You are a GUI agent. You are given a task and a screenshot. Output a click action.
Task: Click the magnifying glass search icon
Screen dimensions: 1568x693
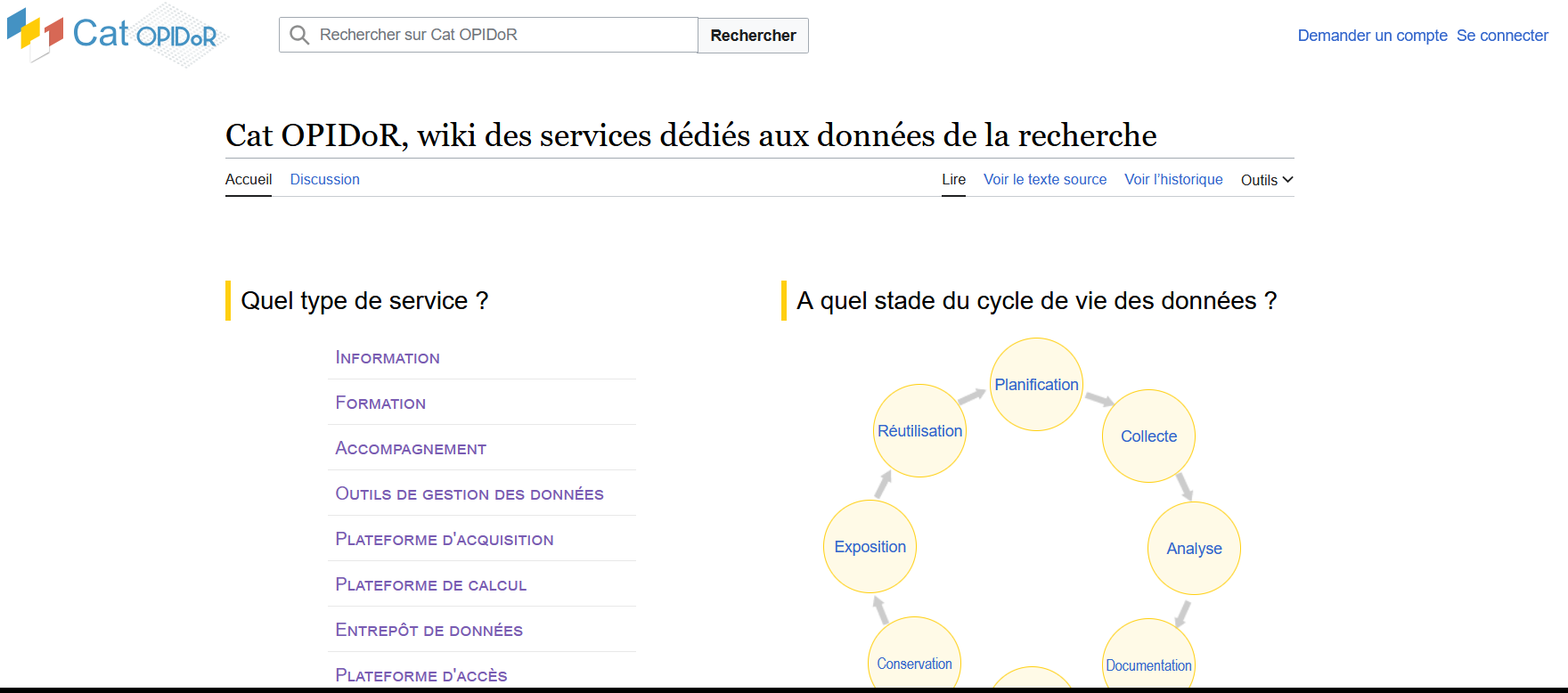coord(299,35)
